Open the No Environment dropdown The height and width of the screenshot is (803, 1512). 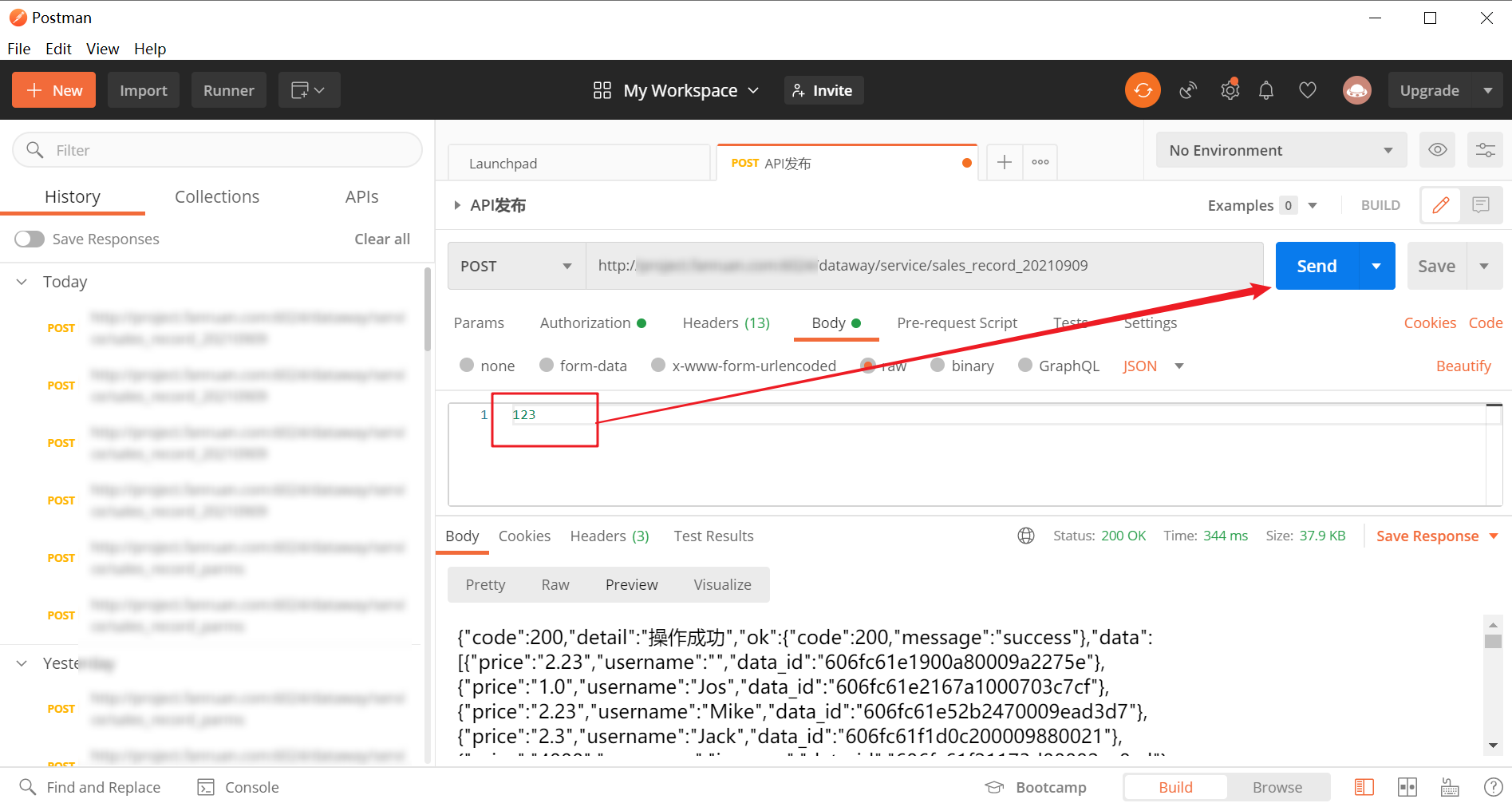coord(1281,150)
